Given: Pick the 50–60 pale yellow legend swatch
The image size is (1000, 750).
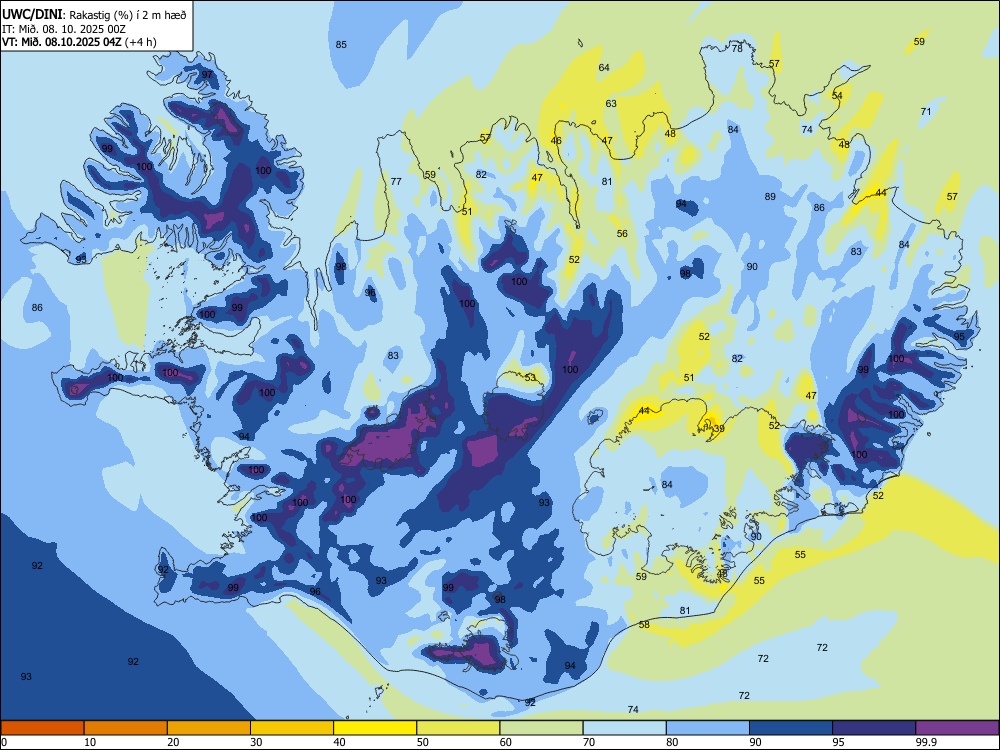Looking at the screenshot, I should point(458,728).
